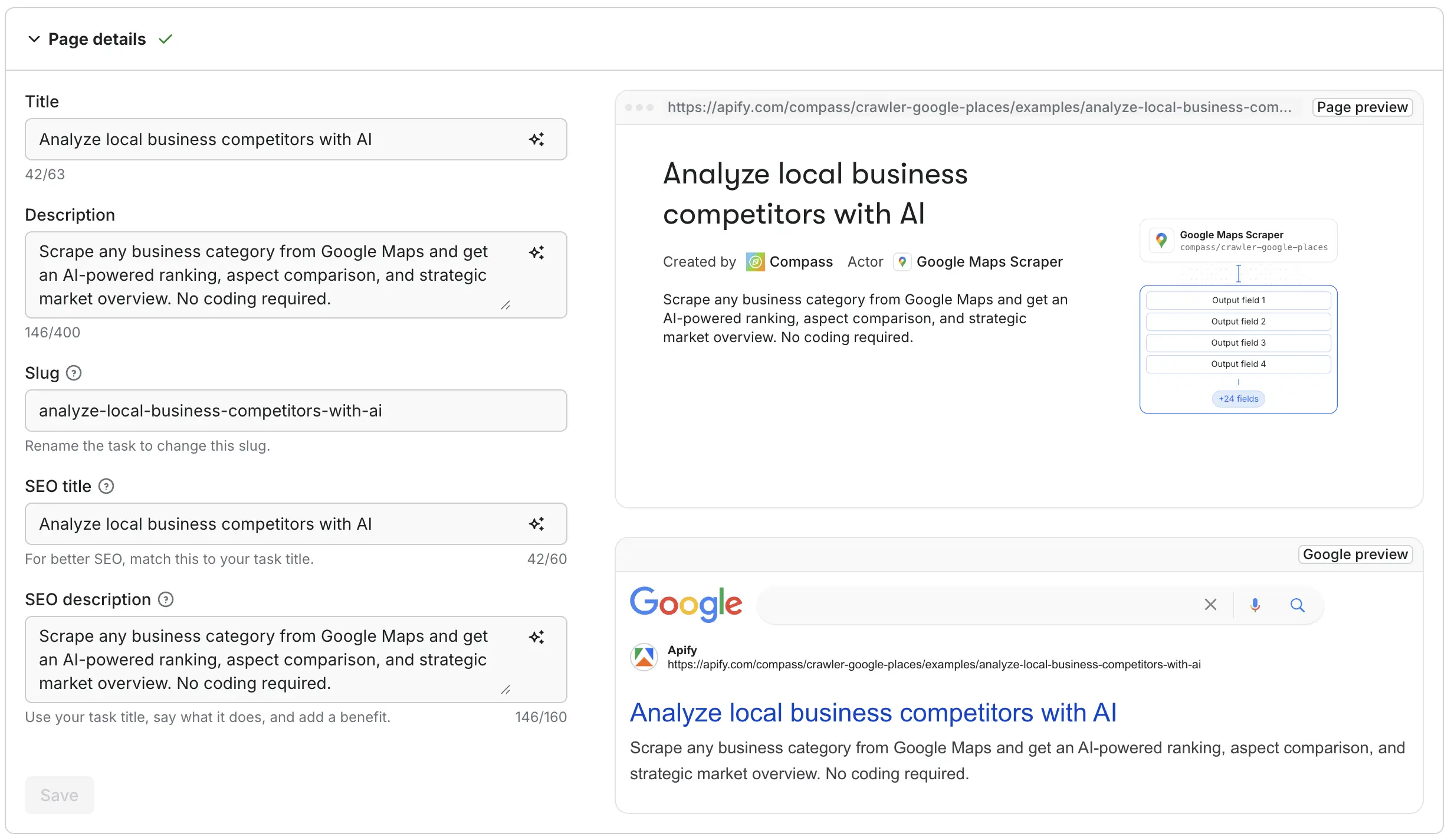Click the Google result snippet description
This screenshot has width=1451, height=840.
tap(1017, 761)
